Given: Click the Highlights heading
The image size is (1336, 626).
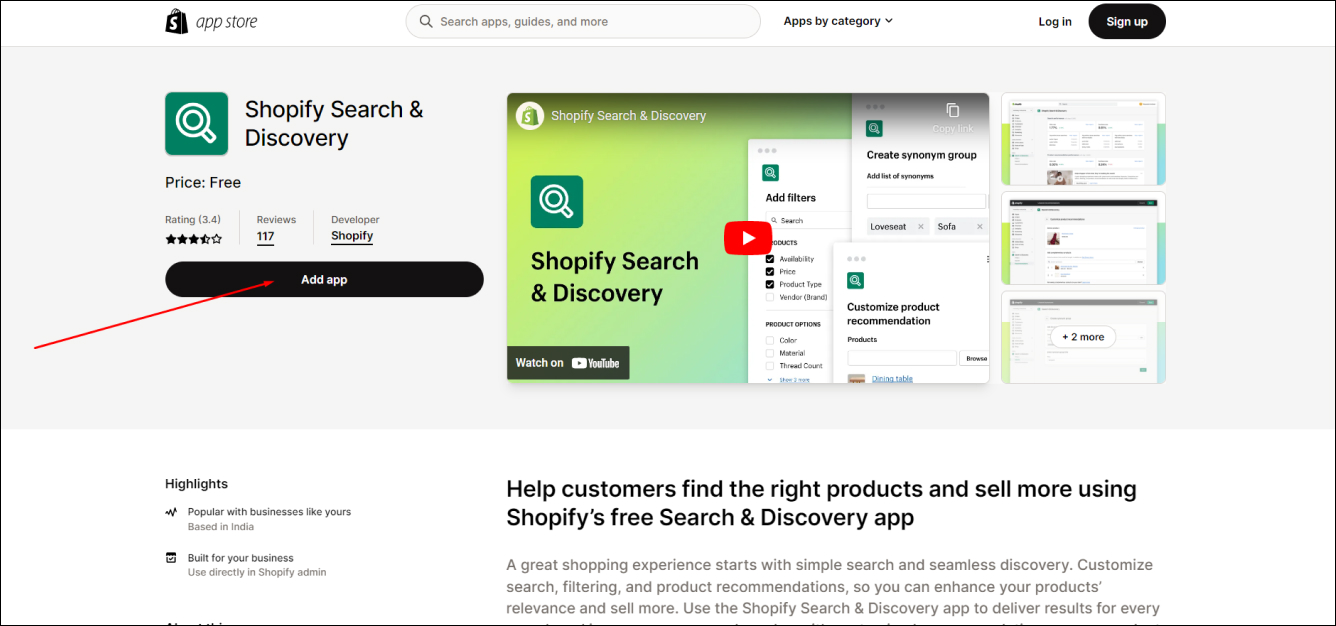Looking at the screenshot, I should click(x=196, y=484).
